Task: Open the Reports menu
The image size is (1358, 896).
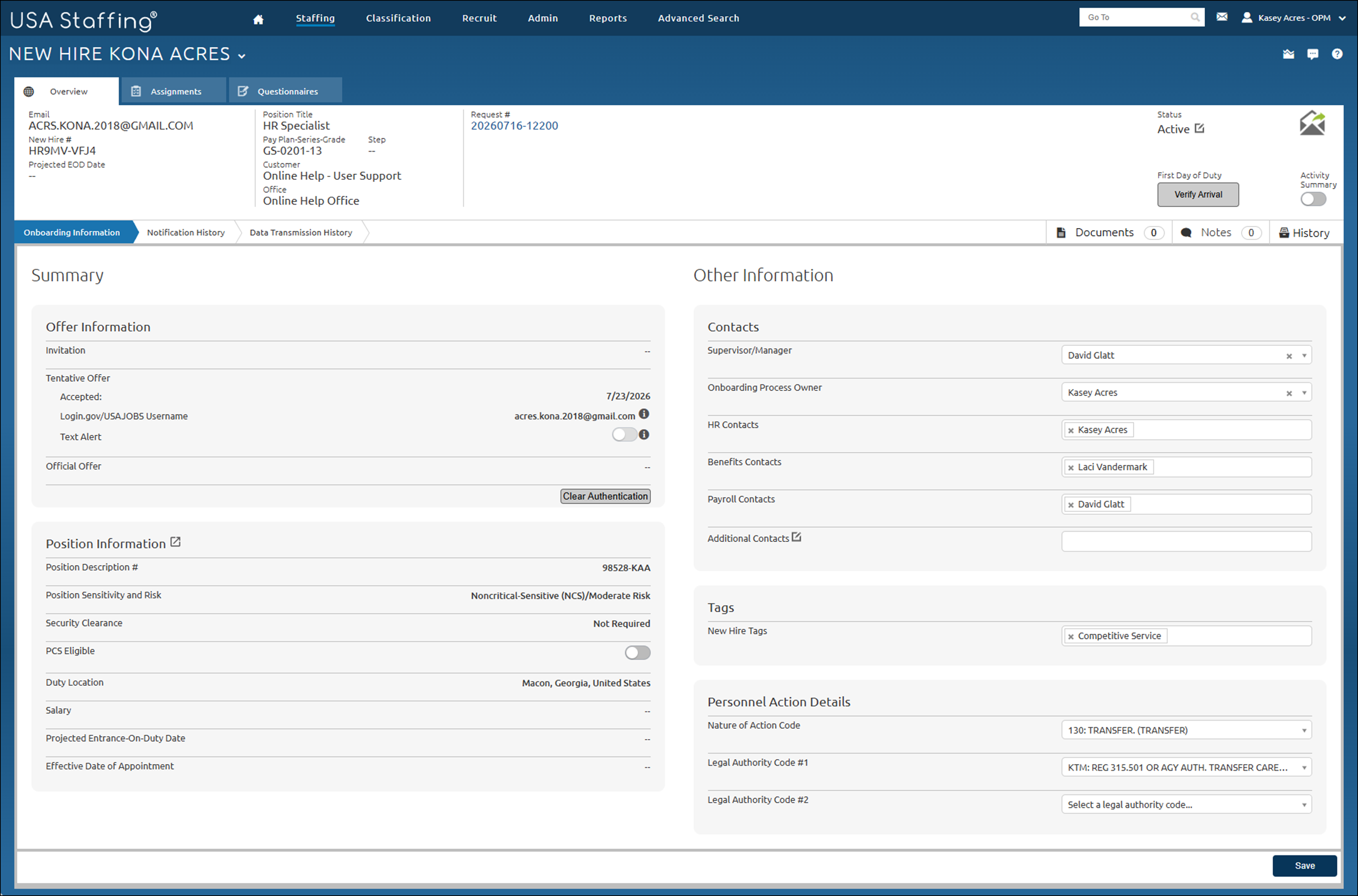Action: pyautogui.click(x=608, y=18)
